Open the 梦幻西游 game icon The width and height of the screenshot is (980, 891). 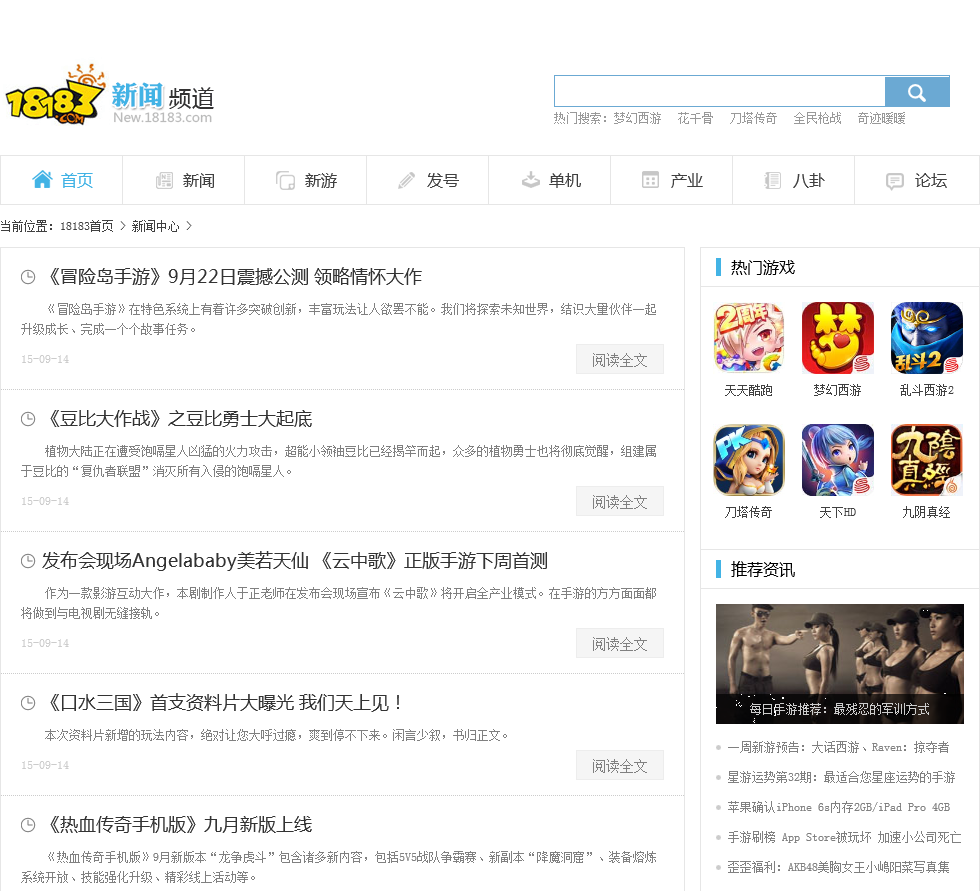pos(838,337)
